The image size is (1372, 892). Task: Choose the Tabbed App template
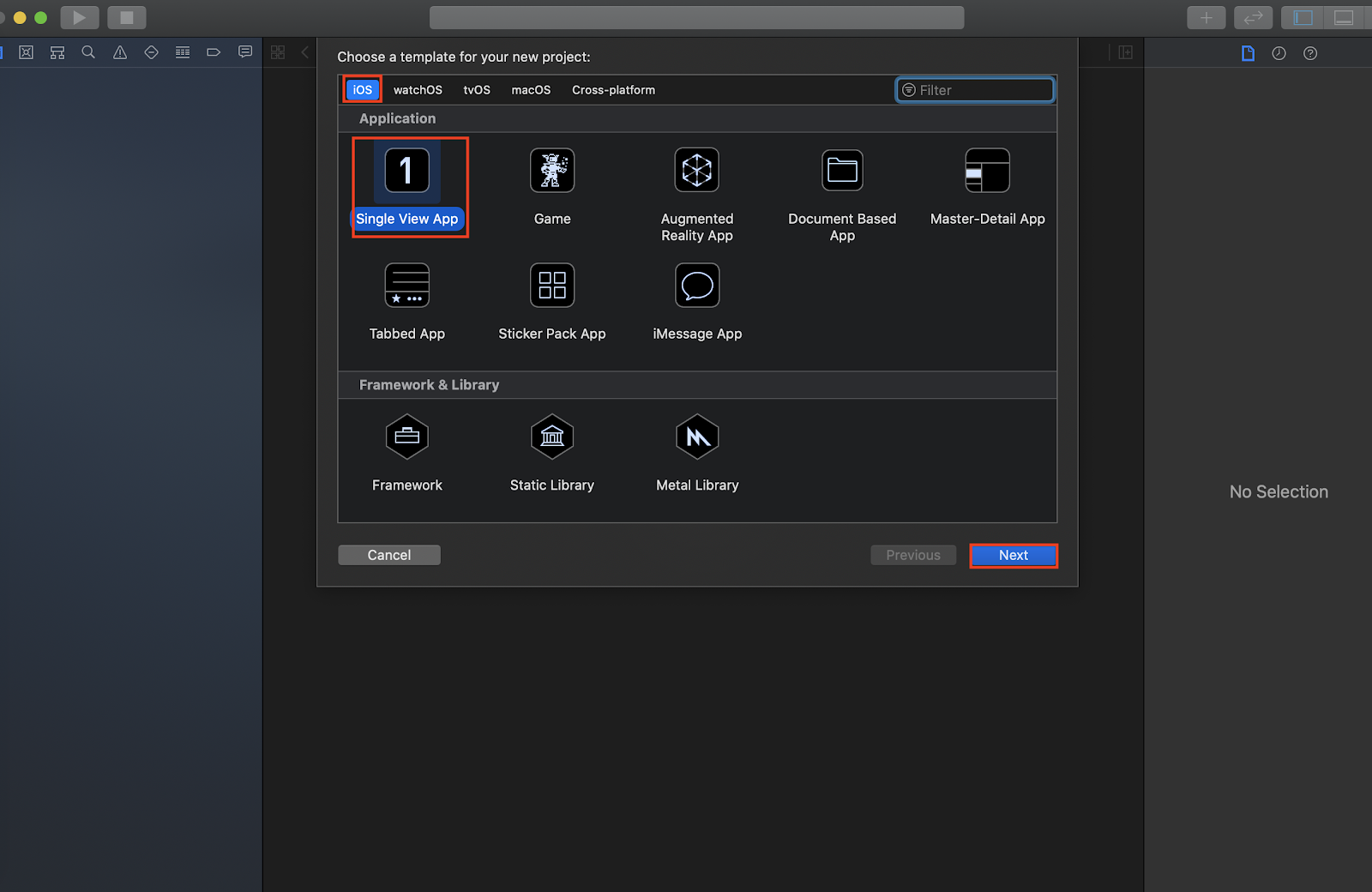[x=407, y=302]
